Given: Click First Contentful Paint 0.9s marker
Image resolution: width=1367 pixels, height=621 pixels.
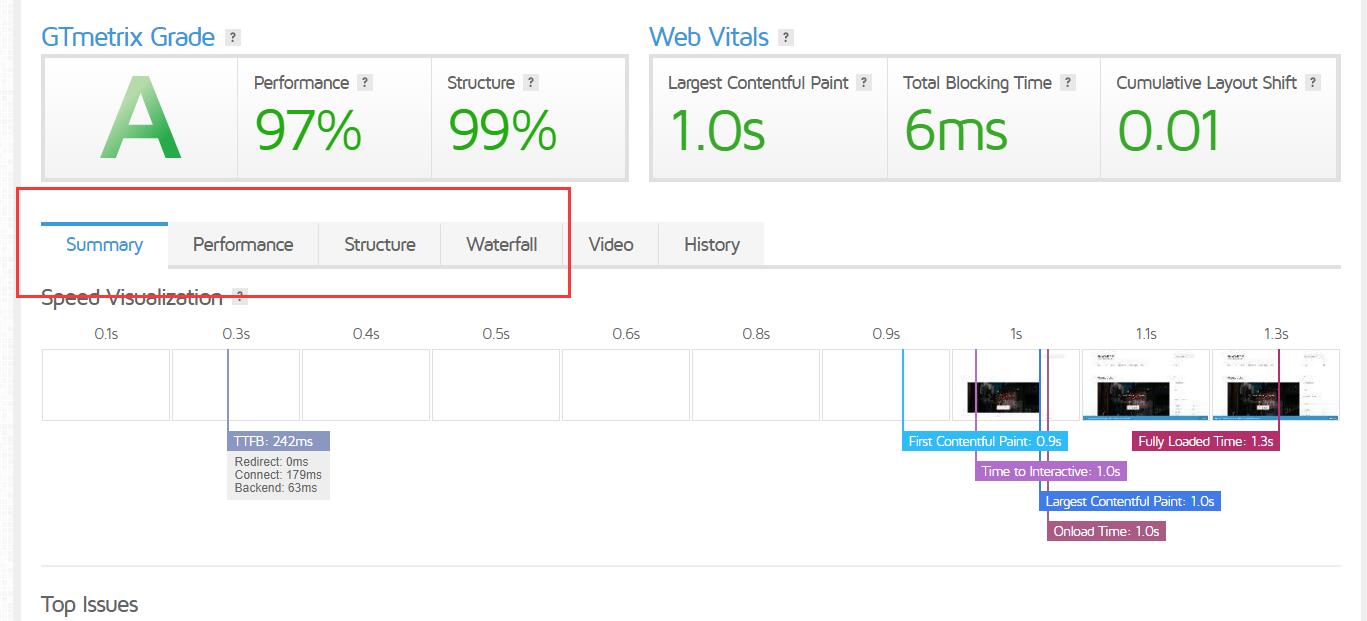Looking at the screenshot, I should click(985, 441).
